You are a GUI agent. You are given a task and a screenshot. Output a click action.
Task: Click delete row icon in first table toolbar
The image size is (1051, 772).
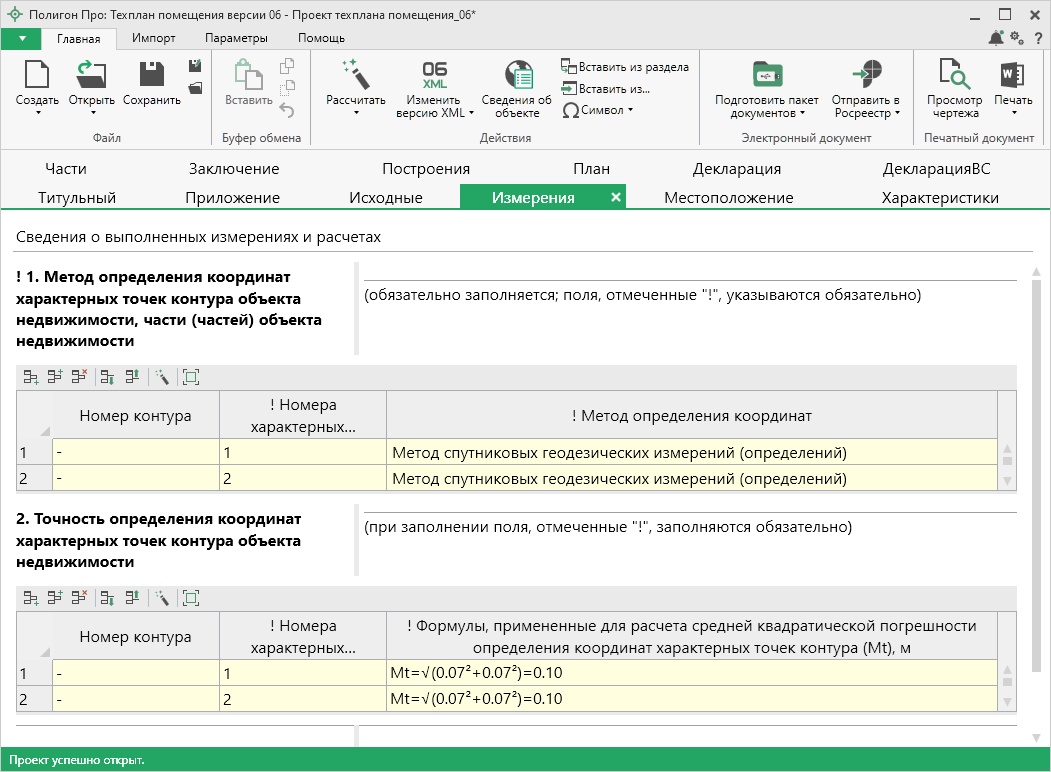(x=79, y=377)
